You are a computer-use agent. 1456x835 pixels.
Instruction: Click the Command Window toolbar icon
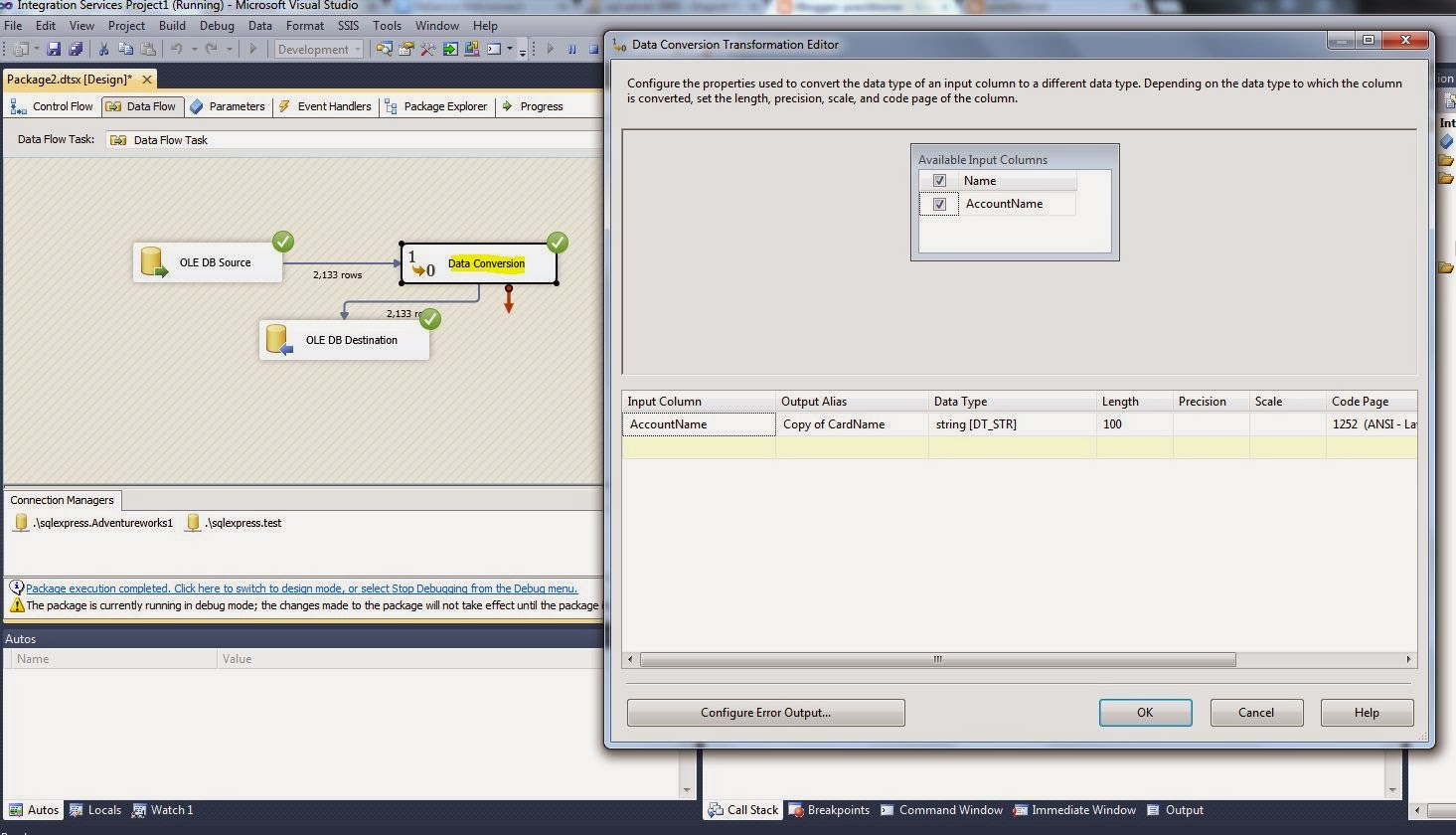point(494,49)
